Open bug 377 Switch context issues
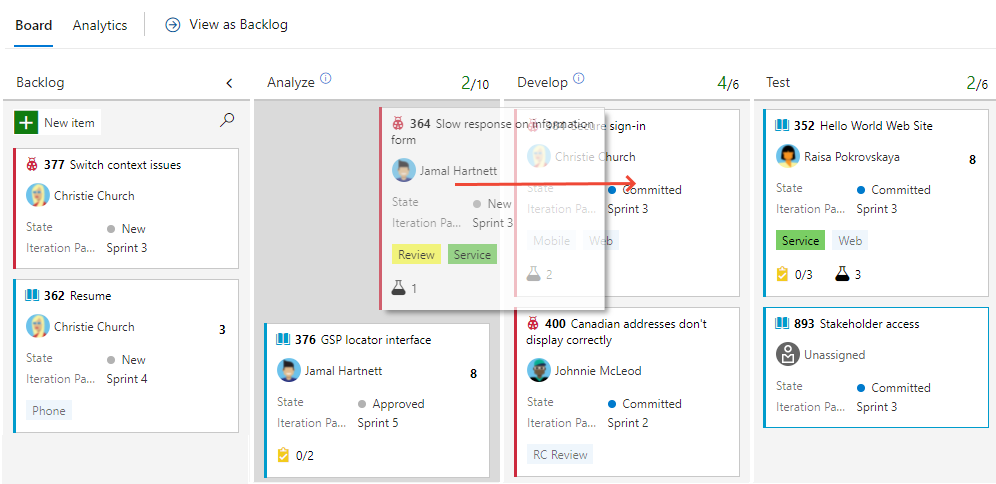Viewport: 996px width, 484px height. (x=125, y=165)
